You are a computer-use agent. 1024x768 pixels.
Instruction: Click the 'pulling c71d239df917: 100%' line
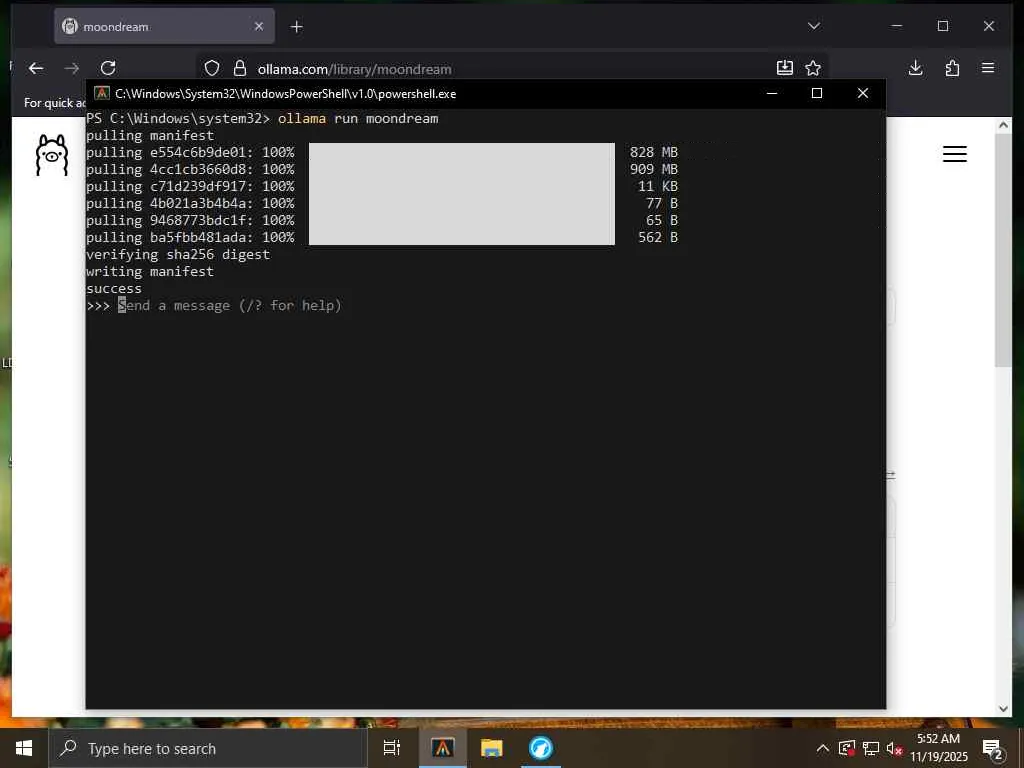(x=190, y=186)
